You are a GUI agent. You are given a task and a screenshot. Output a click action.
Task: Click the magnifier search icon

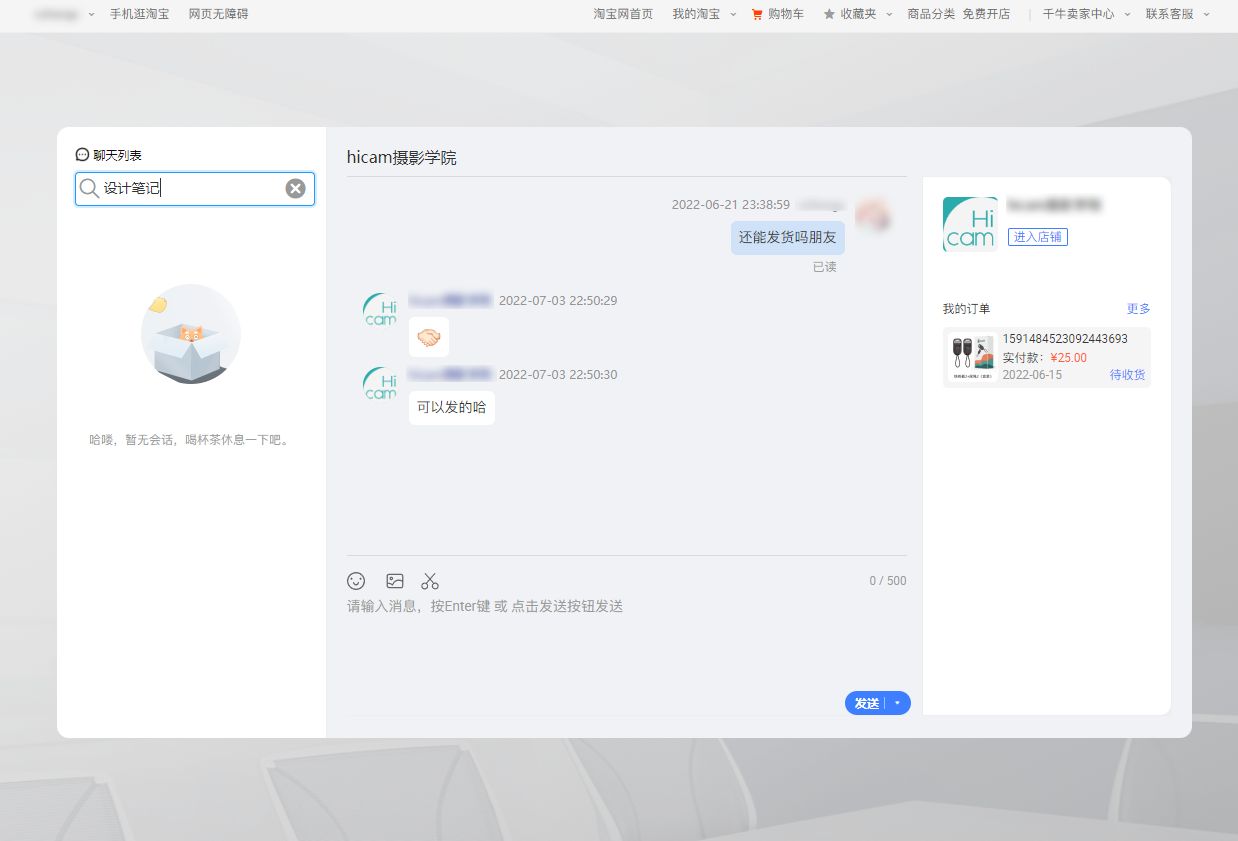tap(90, 189)
